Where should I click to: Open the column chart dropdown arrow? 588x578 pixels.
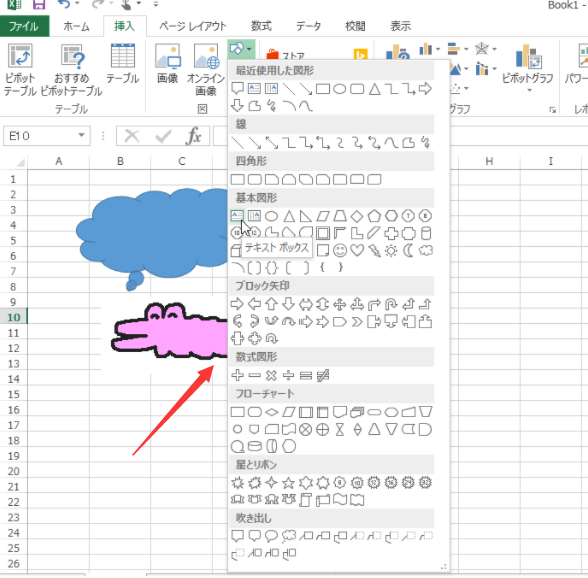click(438, 49)
